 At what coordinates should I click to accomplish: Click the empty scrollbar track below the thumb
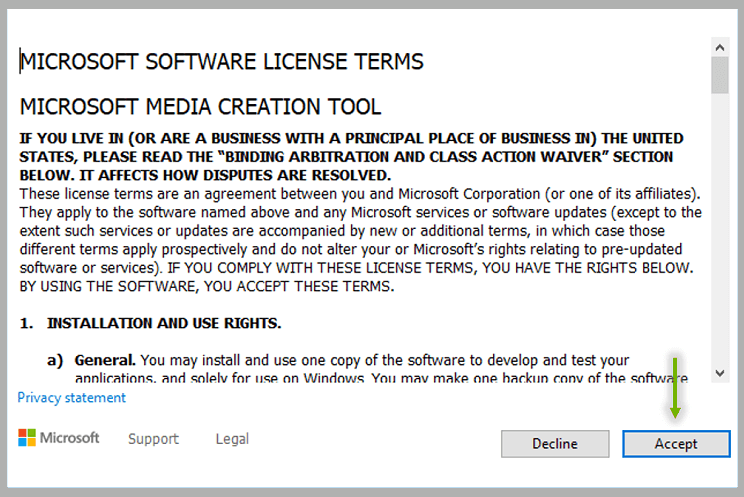tap(719, 230)
